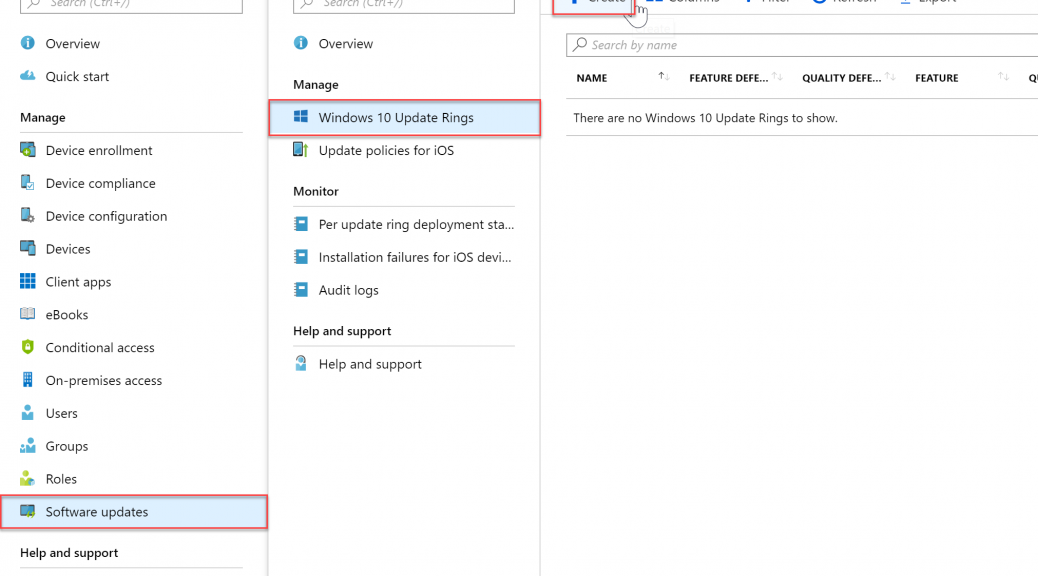Focus the Search by name field
Viewport: 1038px width, 576px height.
[802, 45]
